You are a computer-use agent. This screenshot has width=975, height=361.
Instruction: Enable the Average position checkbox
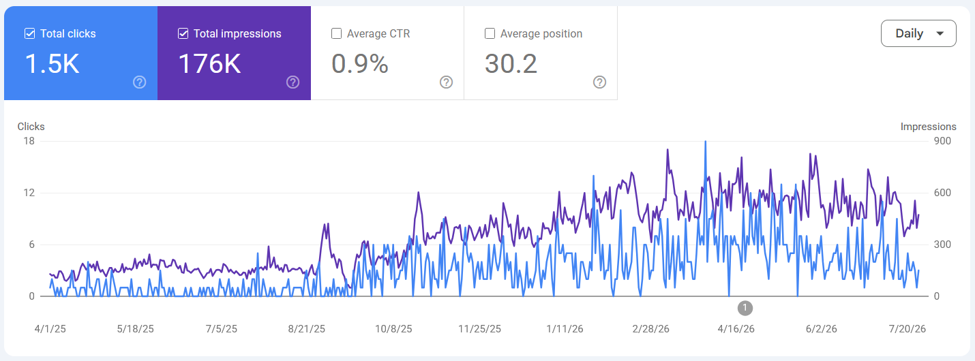click(x=490, y=34)
